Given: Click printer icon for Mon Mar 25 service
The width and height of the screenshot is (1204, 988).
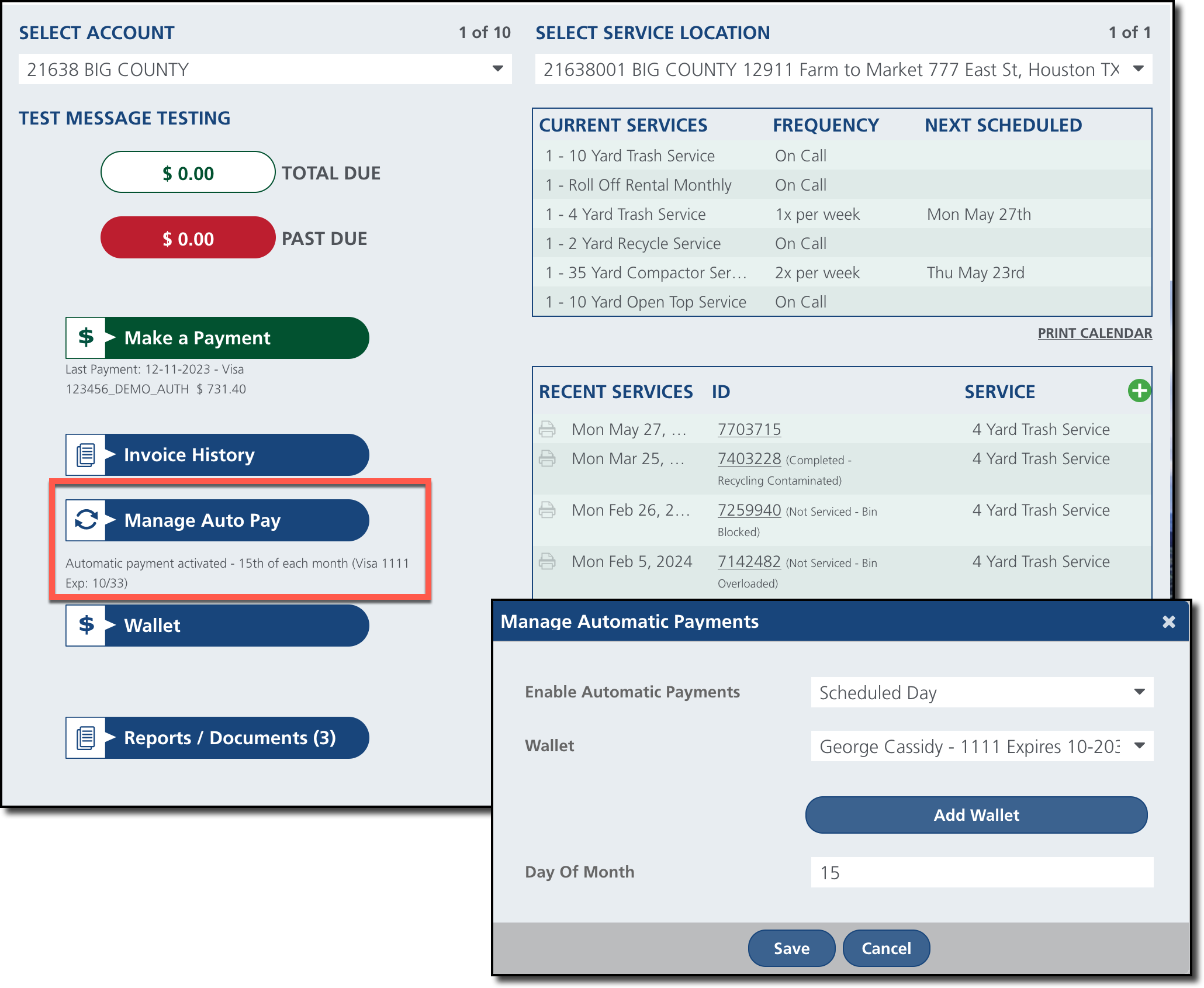Looking at the screenshot, I should 547,458.
